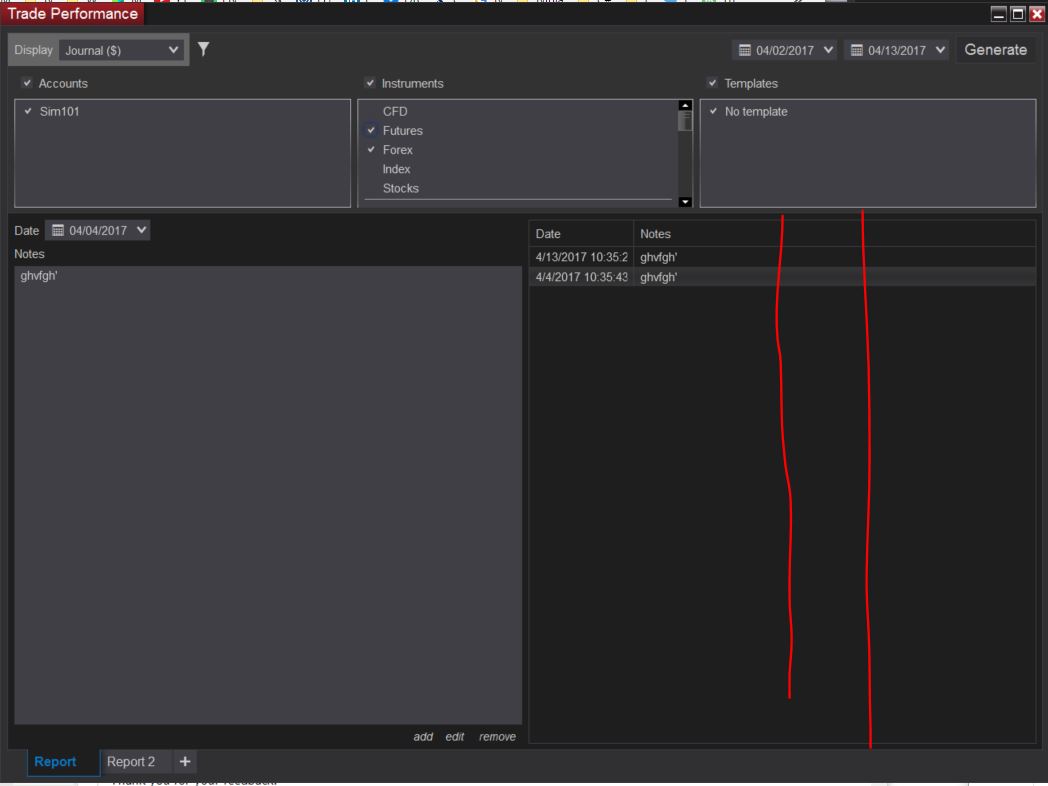Open the Display Journal ($) dropdown

(x=121, y=50)
